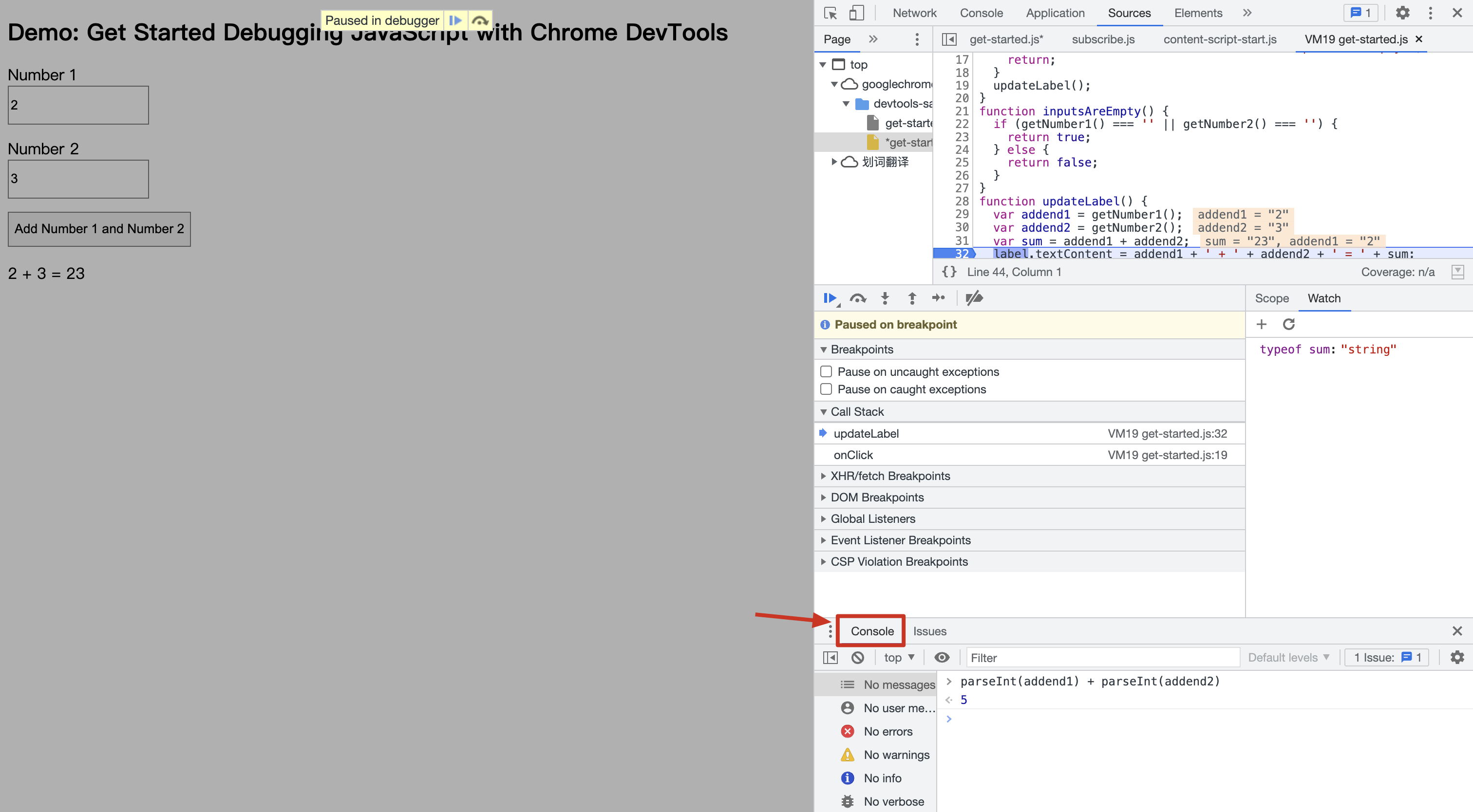Expand the Event Listener Breakpoints section

[900, 540]
